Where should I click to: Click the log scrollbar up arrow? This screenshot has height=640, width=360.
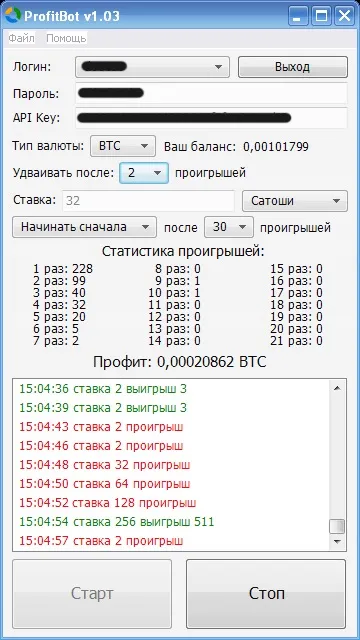[x=337, y=389]
